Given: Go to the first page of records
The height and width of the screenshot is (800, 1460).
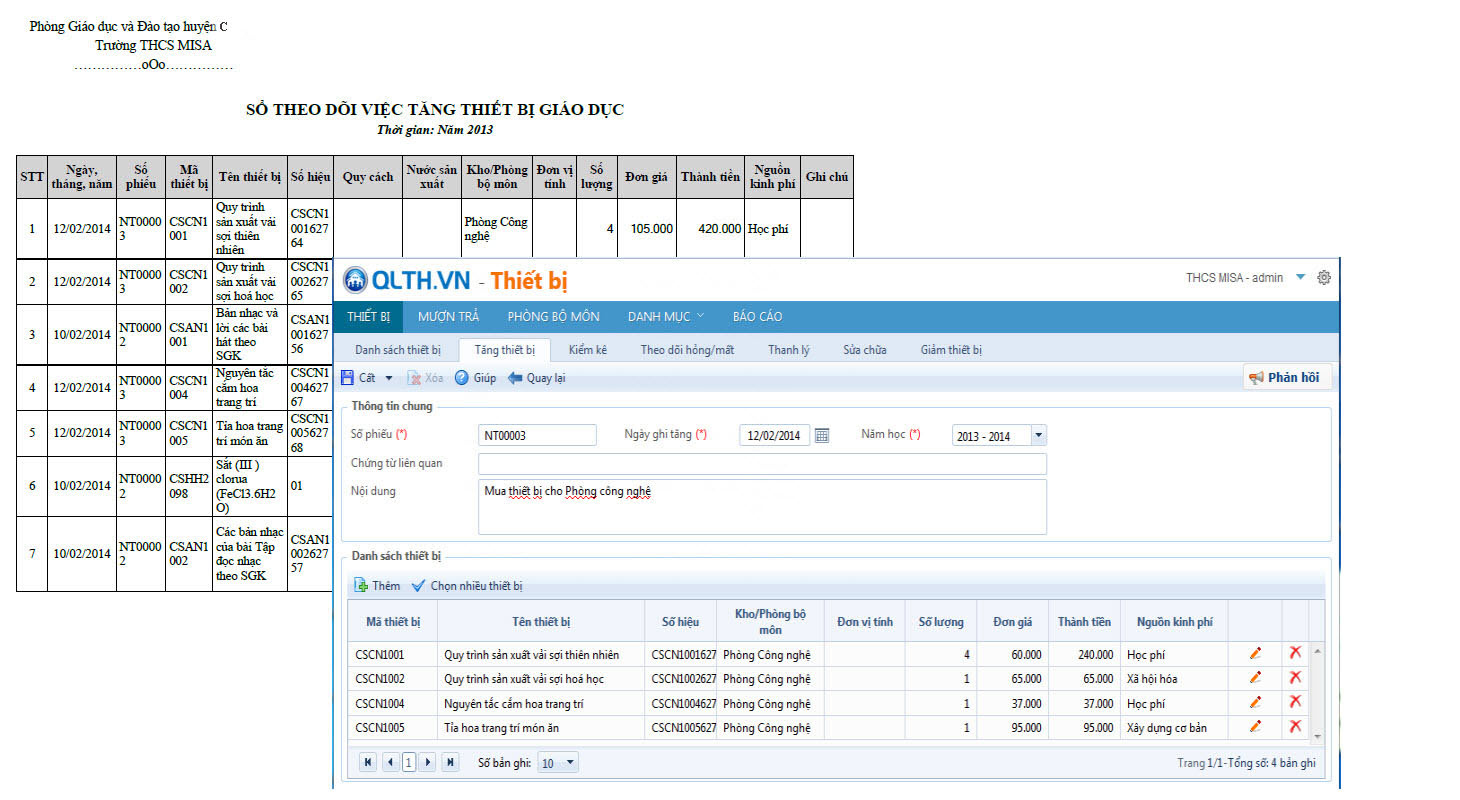Looking at the screenshot, I should point(368,762).
